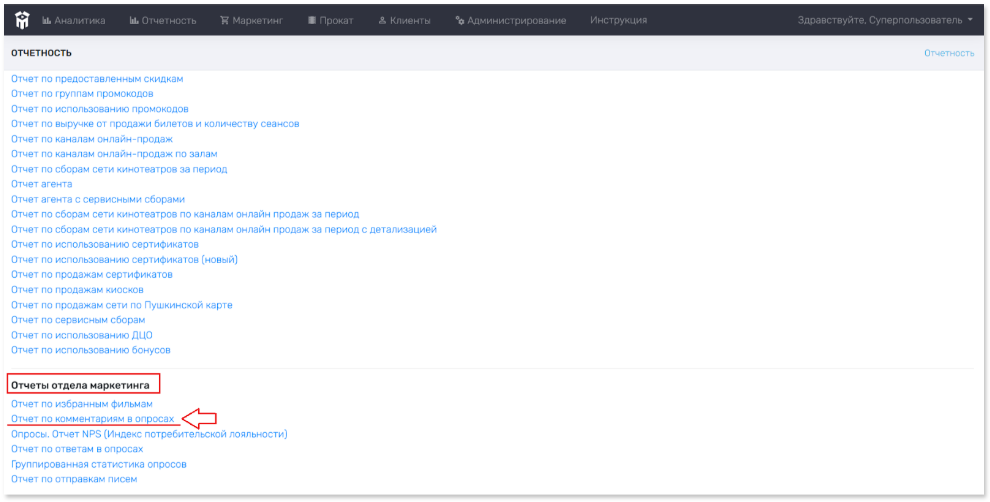Open the Отчетность menu
Screen dimensions: 990x502
pyautogui.click(x=163, y=20)
